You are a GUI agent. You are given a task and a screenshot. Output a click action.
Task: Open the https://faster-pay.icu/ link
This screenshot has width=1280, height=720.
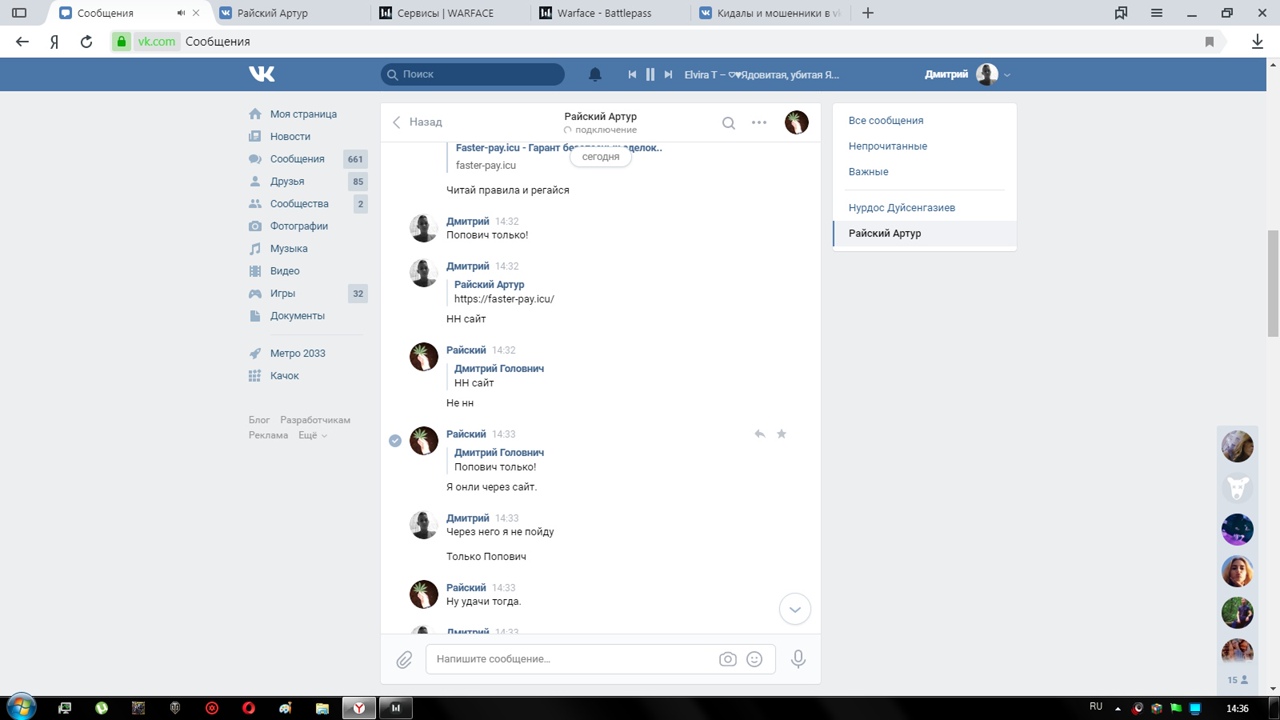504,299
